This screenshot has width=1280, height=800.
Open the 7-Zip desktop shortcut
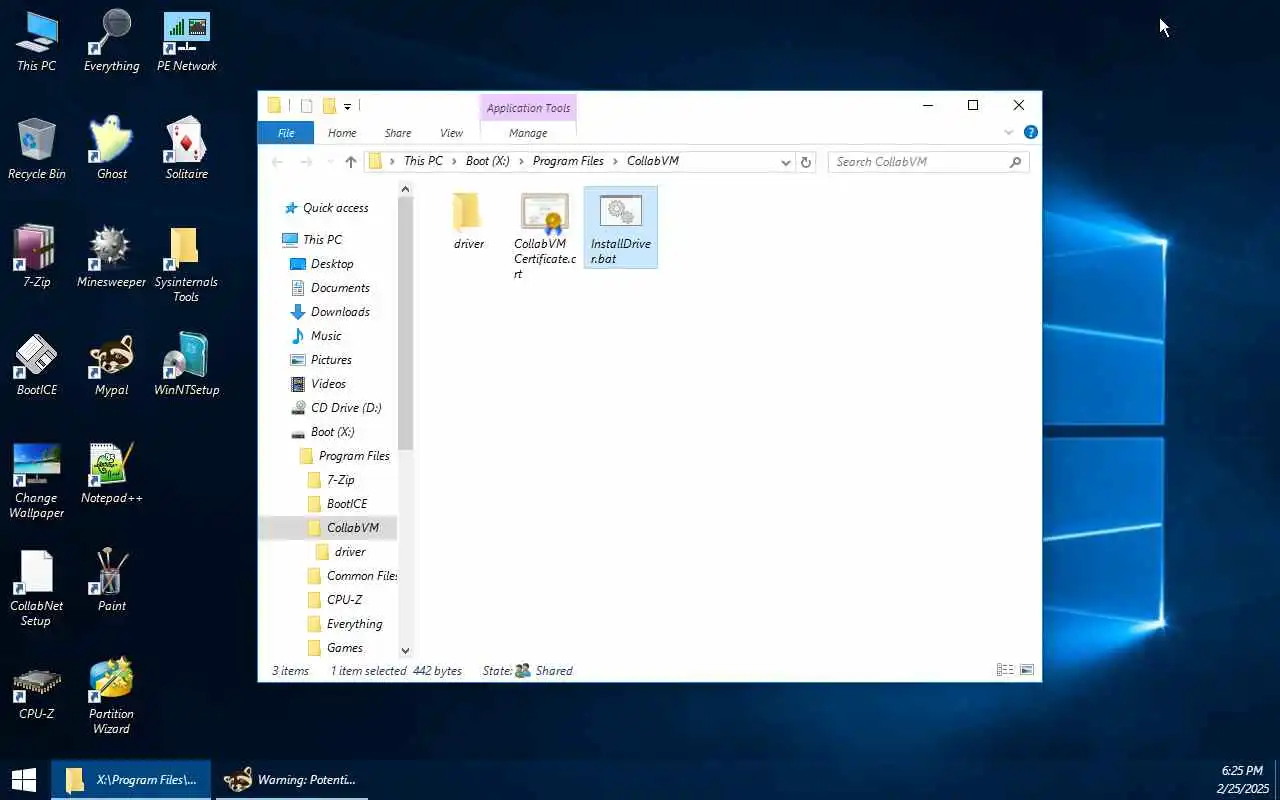(37, 258)
